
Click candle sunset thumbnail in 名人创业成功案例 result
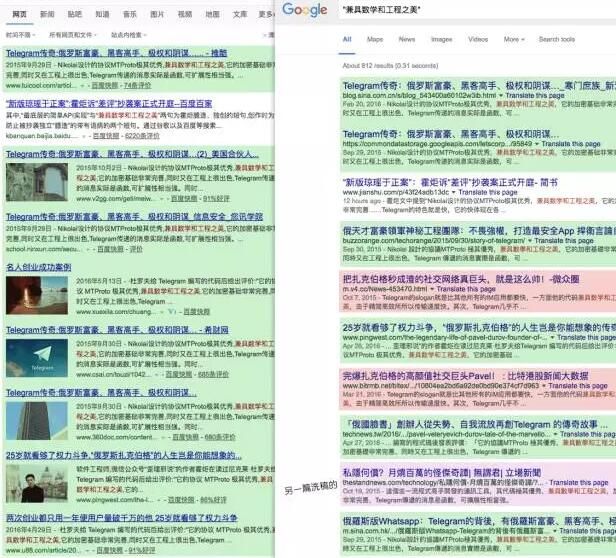pos(37,296)
